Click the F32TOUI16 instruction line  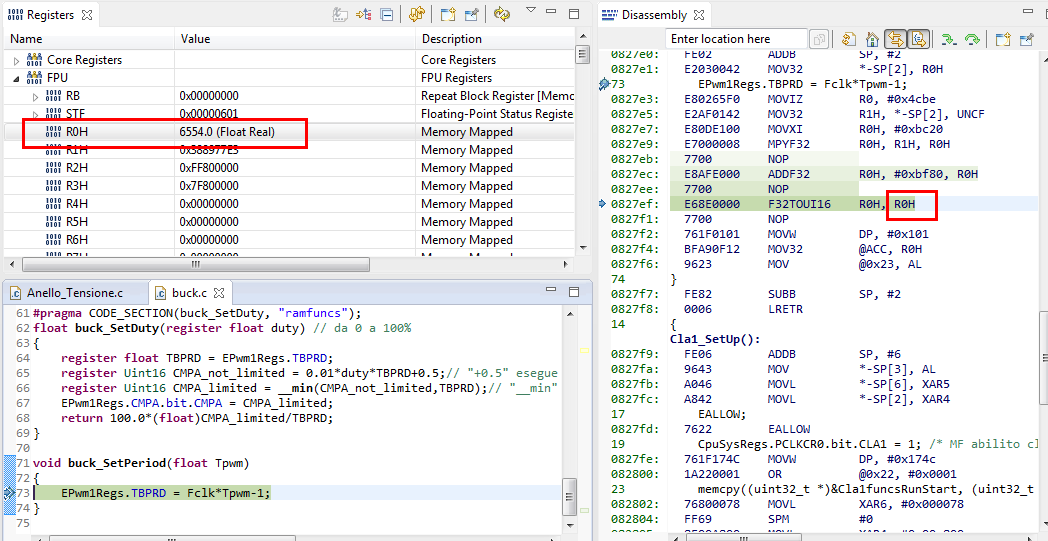point(852,205)
